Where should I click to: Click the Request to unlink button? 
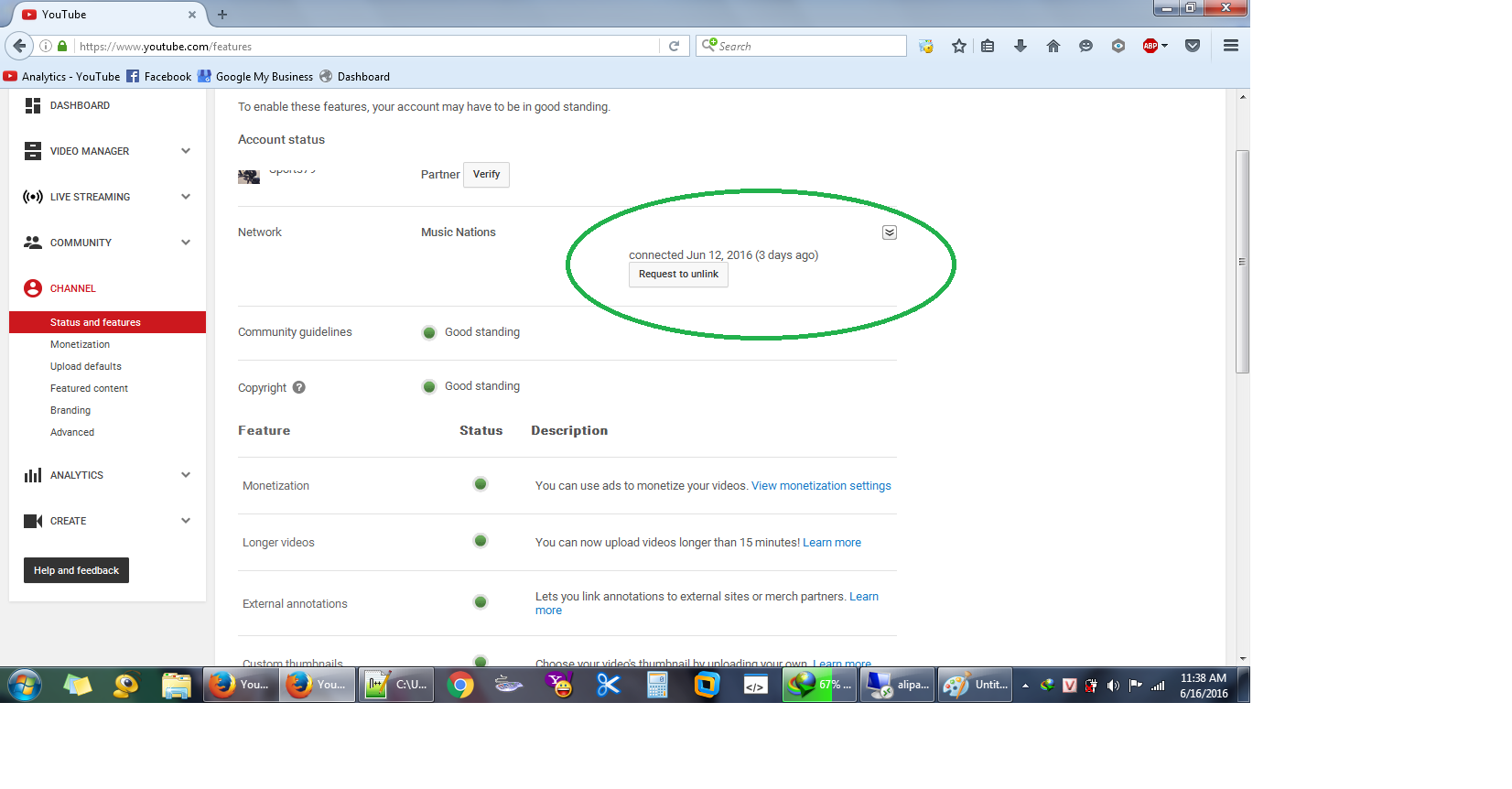tap(678, 275)
